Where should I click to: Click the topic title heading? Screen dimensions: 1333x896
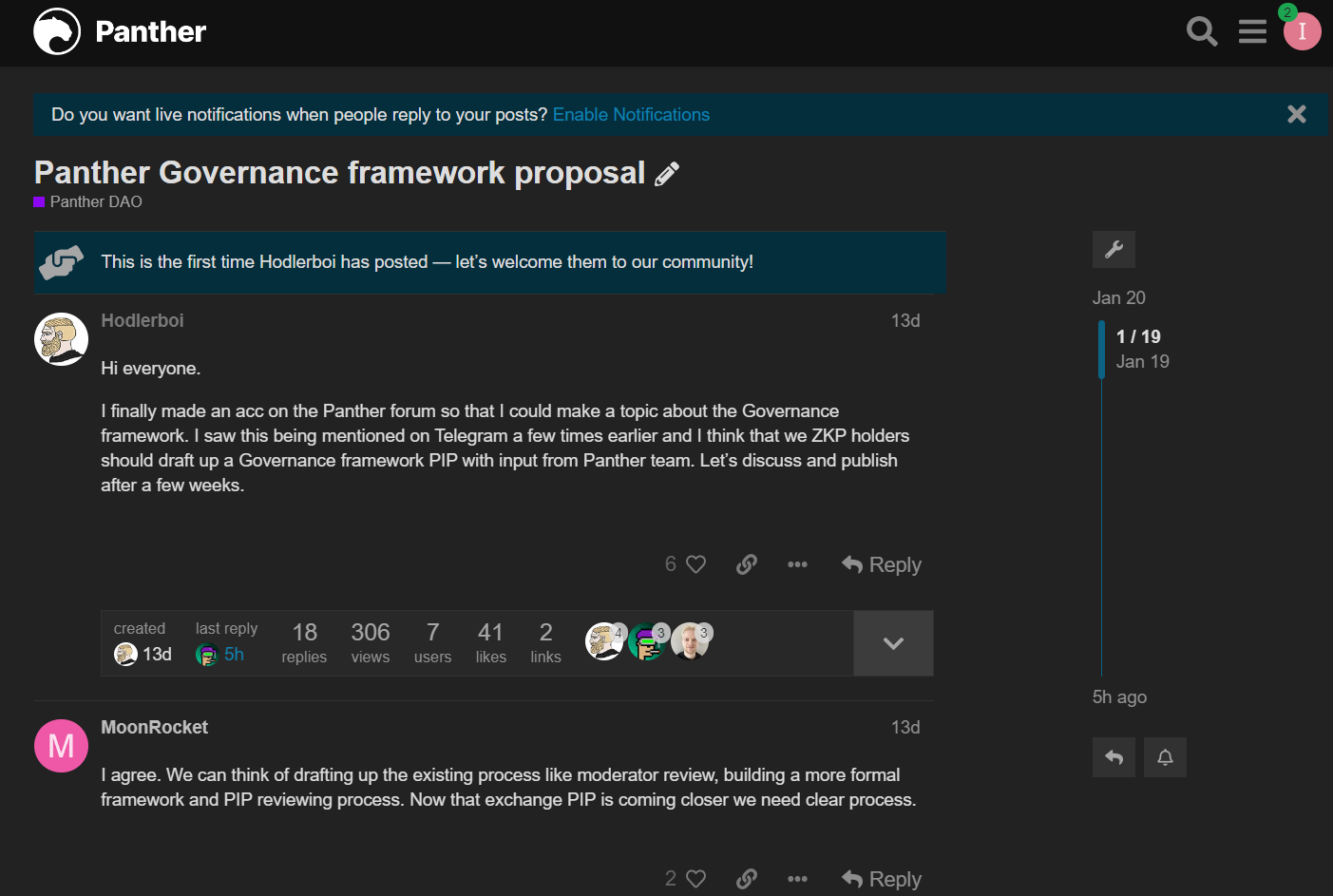coord(339,173)
